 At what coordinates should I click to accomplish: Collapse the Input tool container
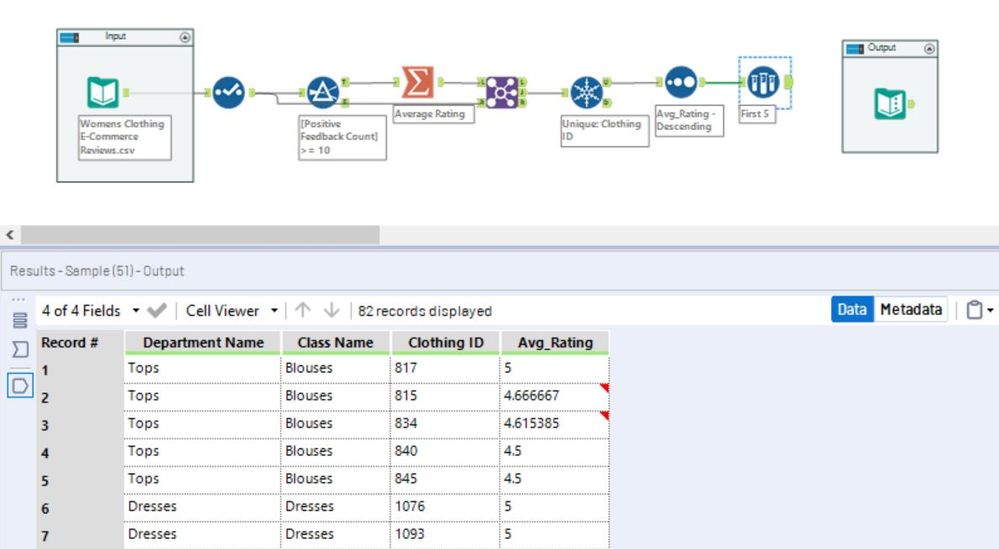(184, 37)
